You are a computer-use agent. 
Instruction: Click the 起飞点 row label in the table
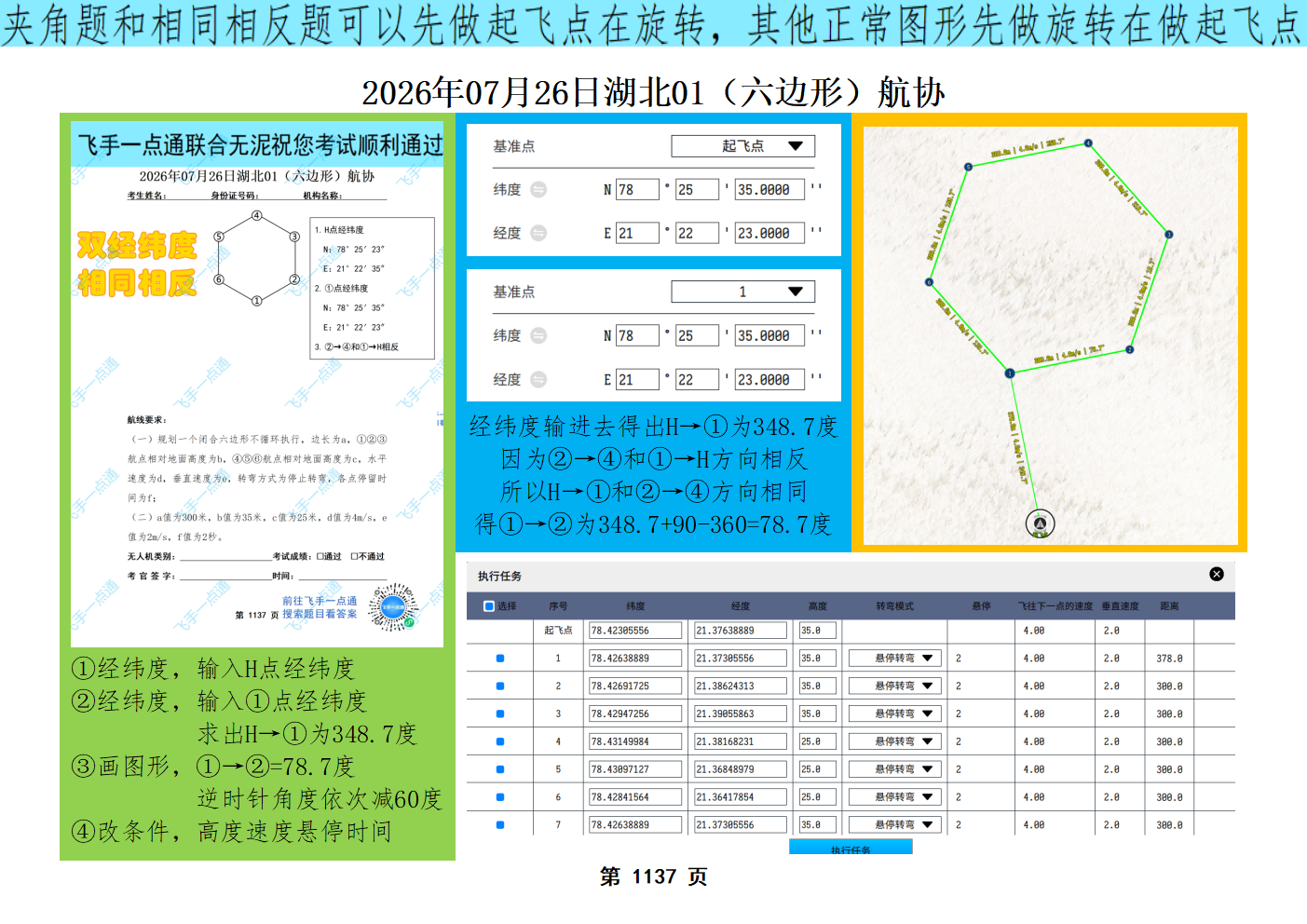(558, 631)
